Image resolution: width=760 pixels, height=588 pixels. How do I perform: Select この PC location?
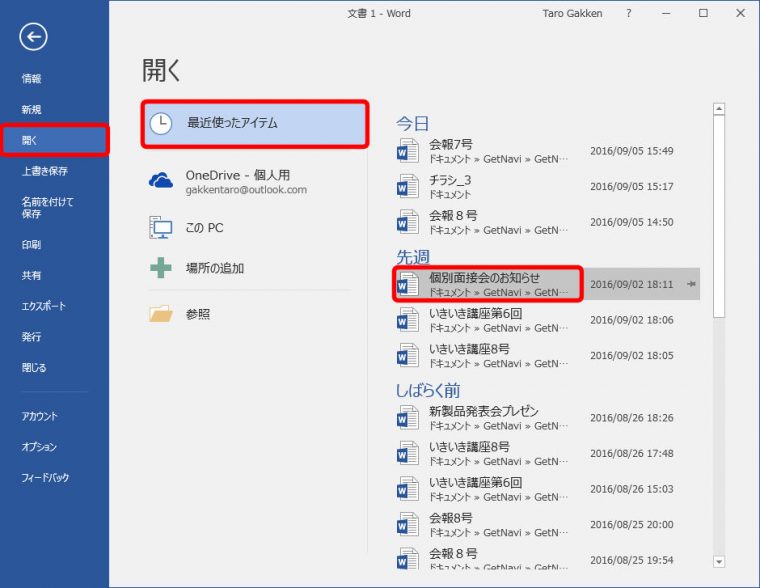pos(250,228)
